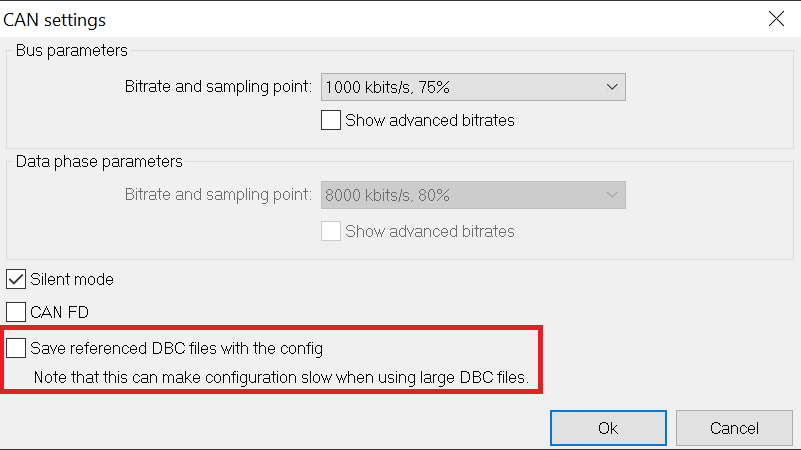Click the Data phase Bitrate and sampling point label
This screenshot has height=450, width=801.
click(x=218, y=195)
